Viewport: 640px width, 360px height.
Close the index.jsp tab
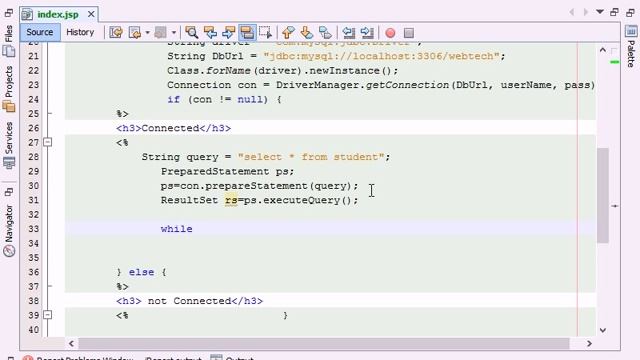click(91, 14)
